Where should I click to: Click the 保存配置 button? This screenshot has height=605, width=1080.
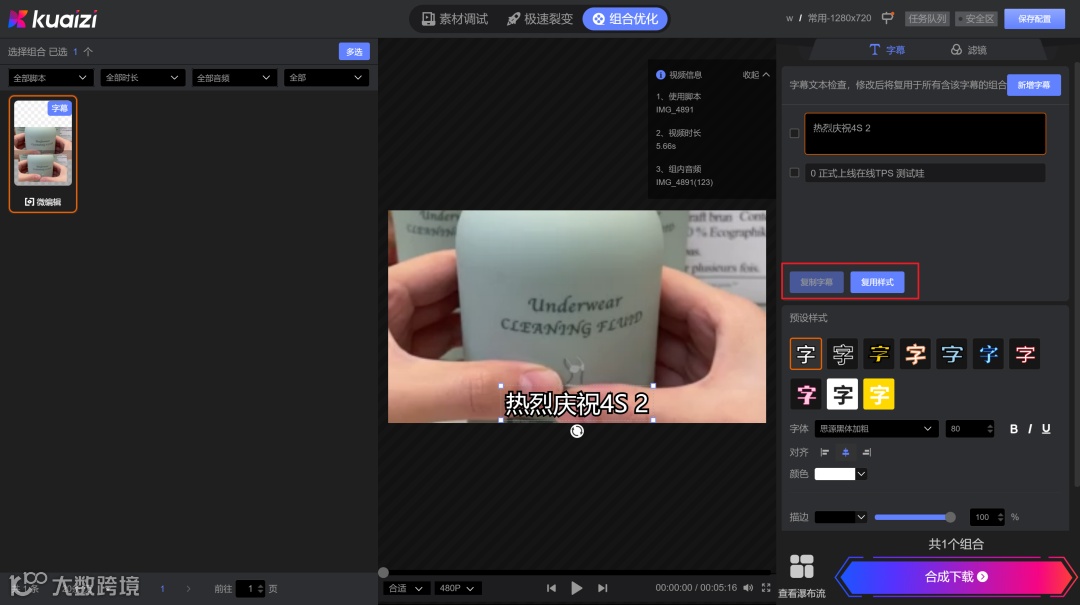coord(1035,19)
